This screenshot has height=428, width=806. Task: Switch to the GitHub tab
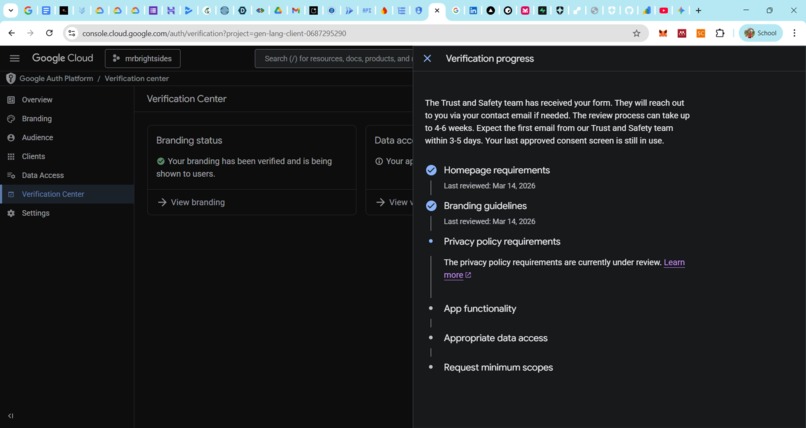(629, 10)
